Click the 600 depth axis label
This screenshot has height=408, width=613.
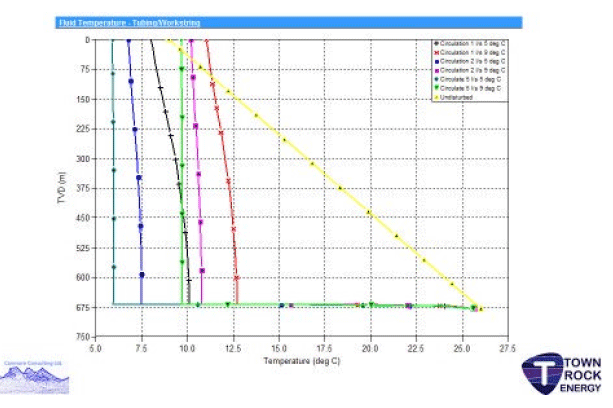point(83,277)
